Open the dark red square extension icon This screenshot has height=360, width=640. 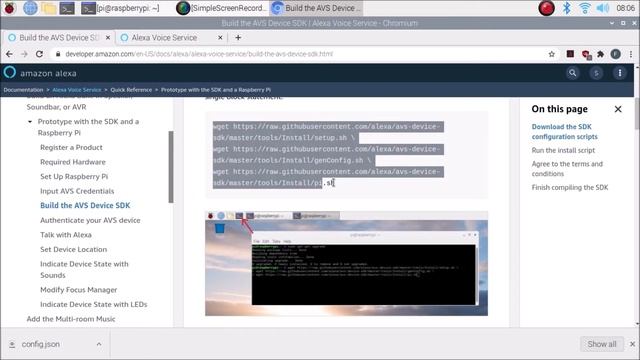coord(570,54)
